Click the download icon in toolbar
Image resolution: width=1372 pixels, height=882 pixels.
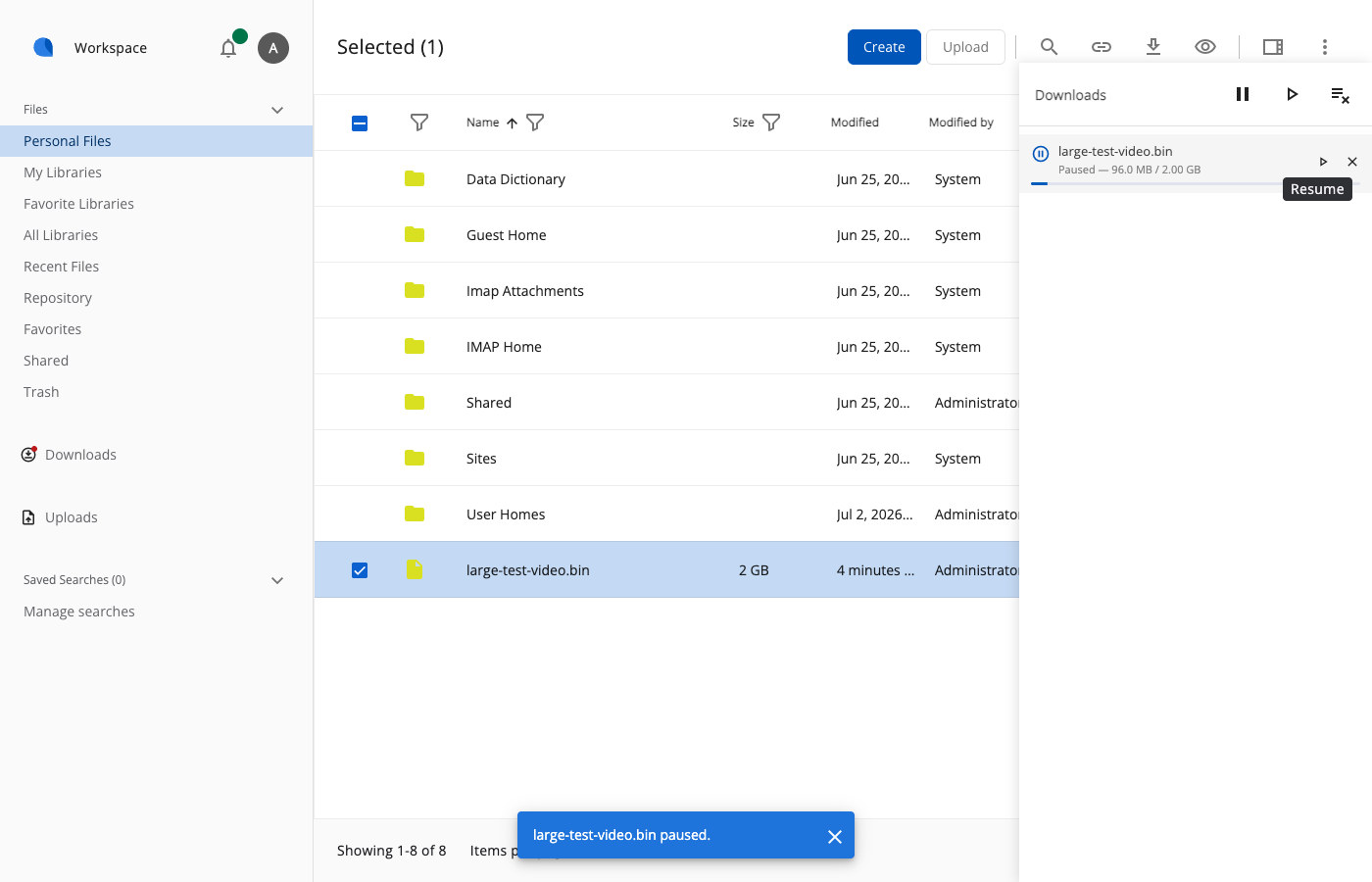pyautogui.click(x=1153, y=47)
